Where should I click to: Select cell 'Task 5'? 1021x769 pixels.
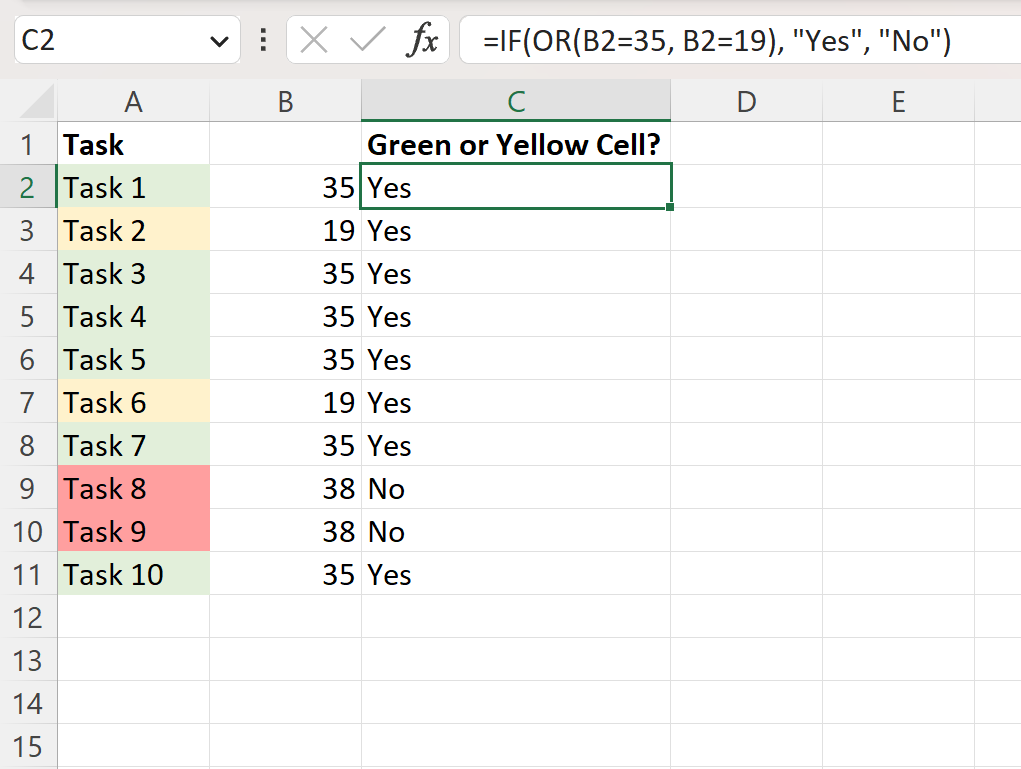click(x=133, y=359)
